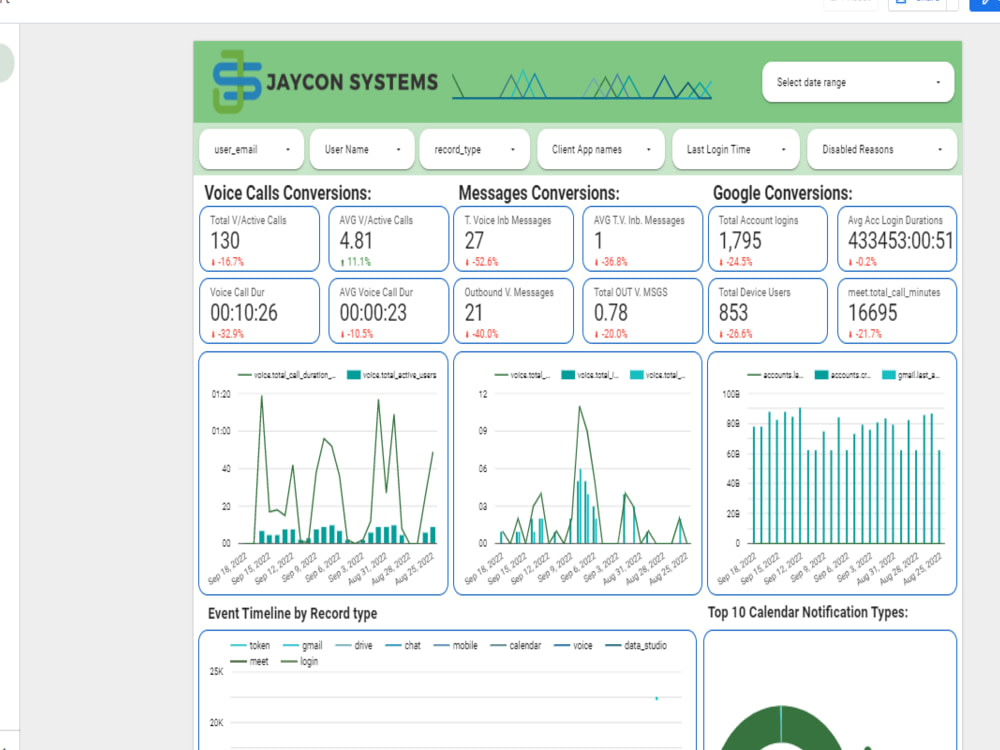Toggle the chat legend series

[x=403, y=645]
